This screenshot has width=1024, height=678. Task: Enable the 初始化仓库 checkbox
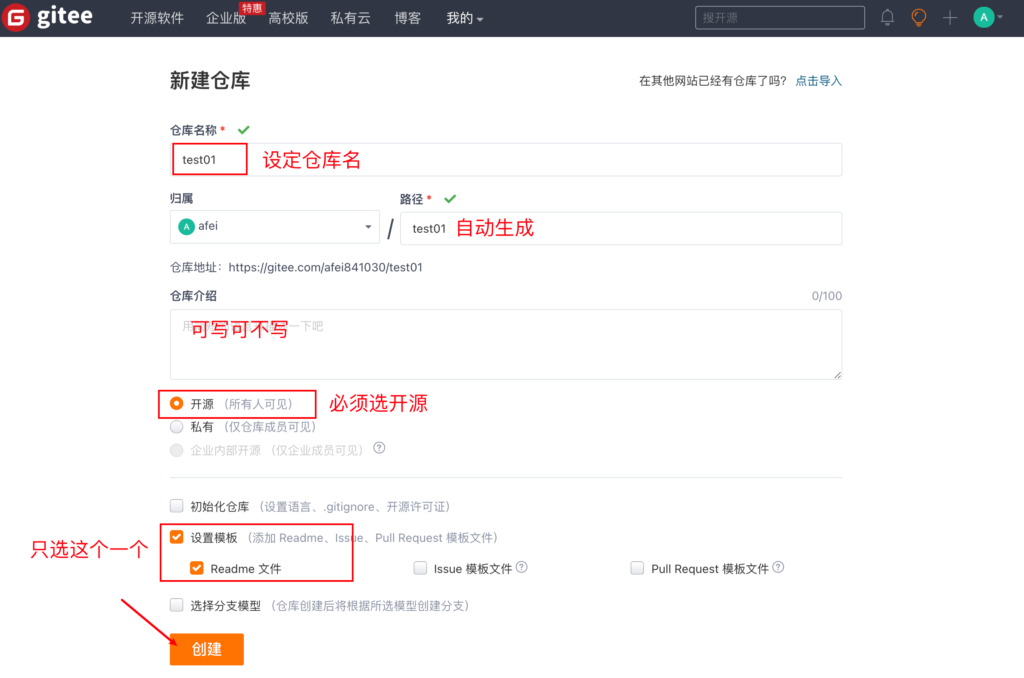pyautogui.click(x=177, y=506)
